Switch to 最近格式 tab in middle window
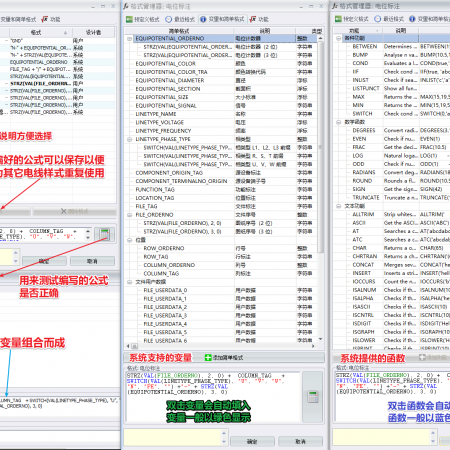The height and width of the screenshot is (450, 450). pos(180,19)
